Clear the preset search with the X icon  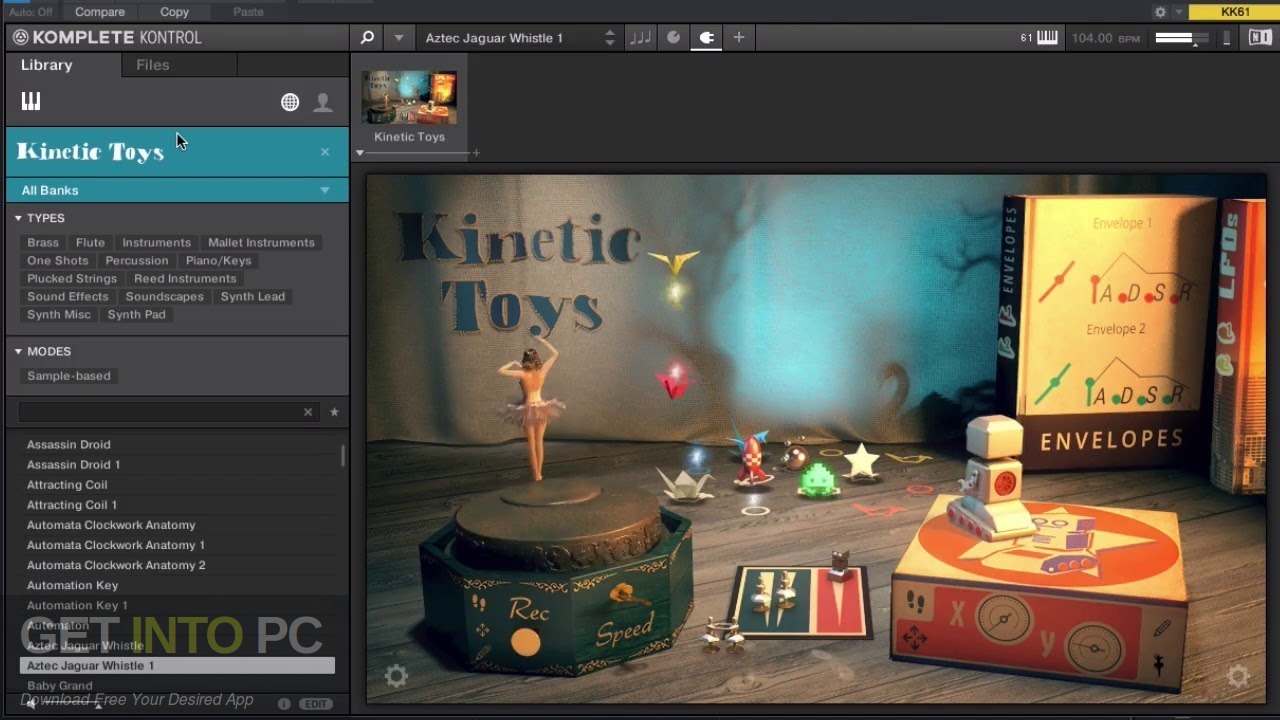click(x=308, y=412)
